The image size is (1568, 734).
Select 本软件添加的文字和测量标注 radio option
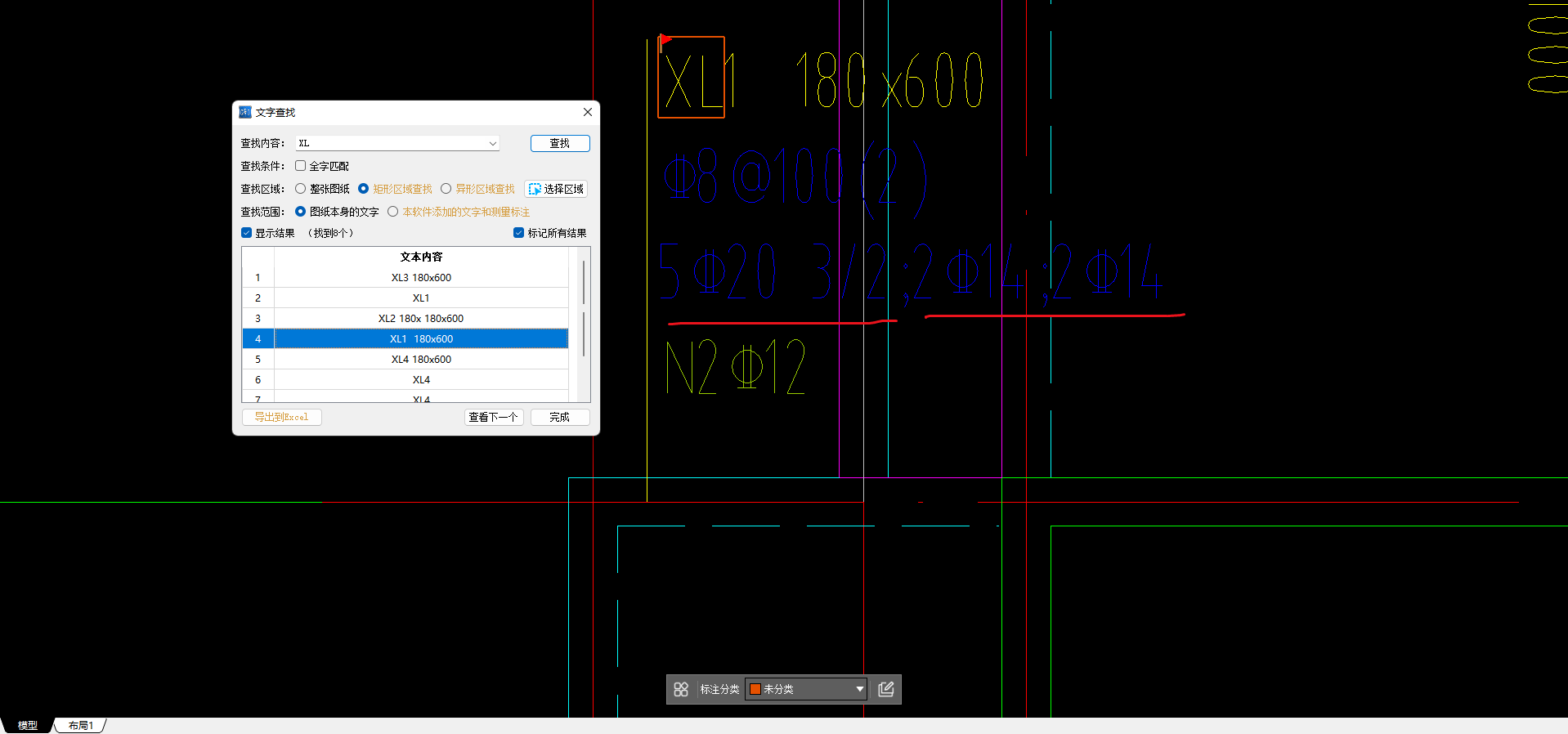tap(393, 212)
